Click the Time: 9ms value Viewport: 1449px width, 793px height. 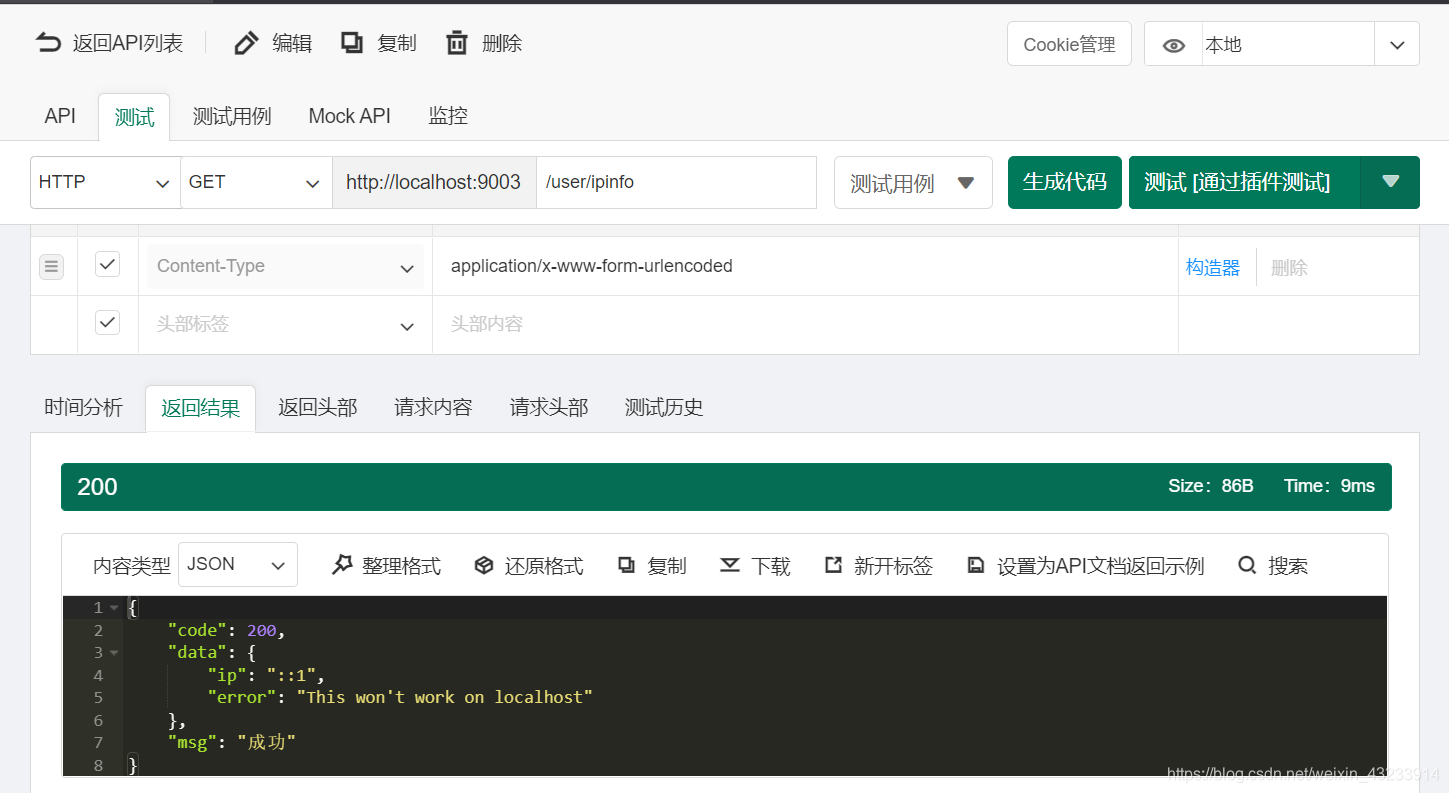pos(1329,486)
